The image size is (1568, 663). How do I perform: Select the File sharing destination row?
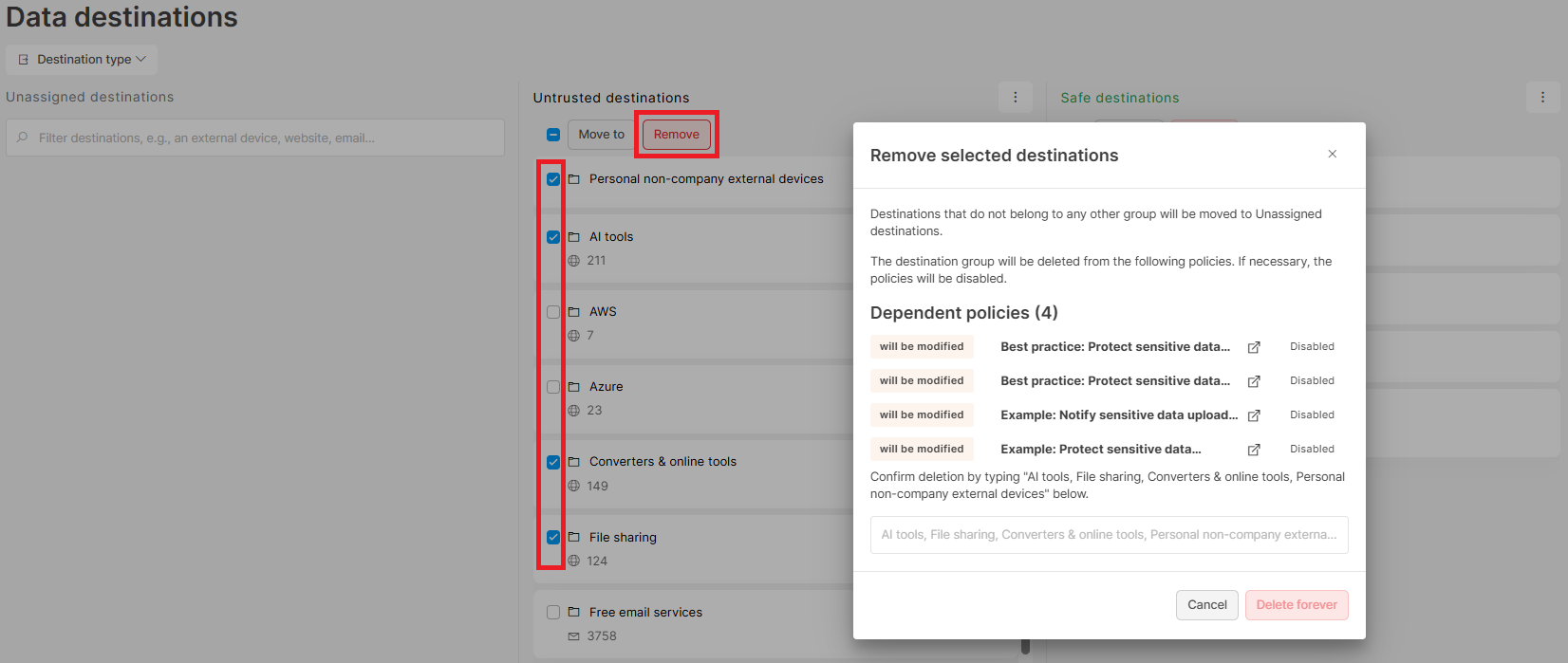[695, 549]
